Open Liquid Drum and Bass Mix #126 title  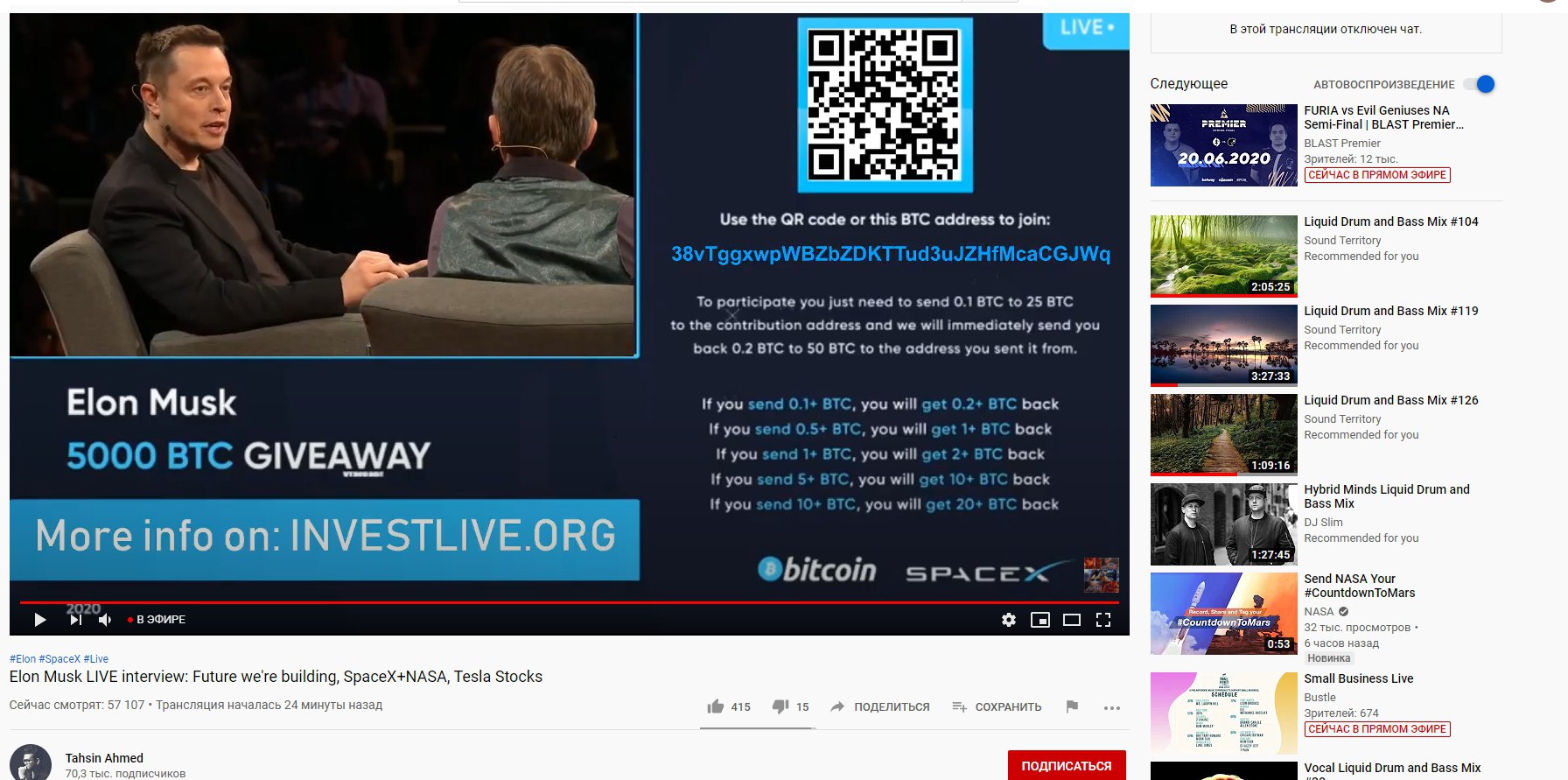[1391, 400]
